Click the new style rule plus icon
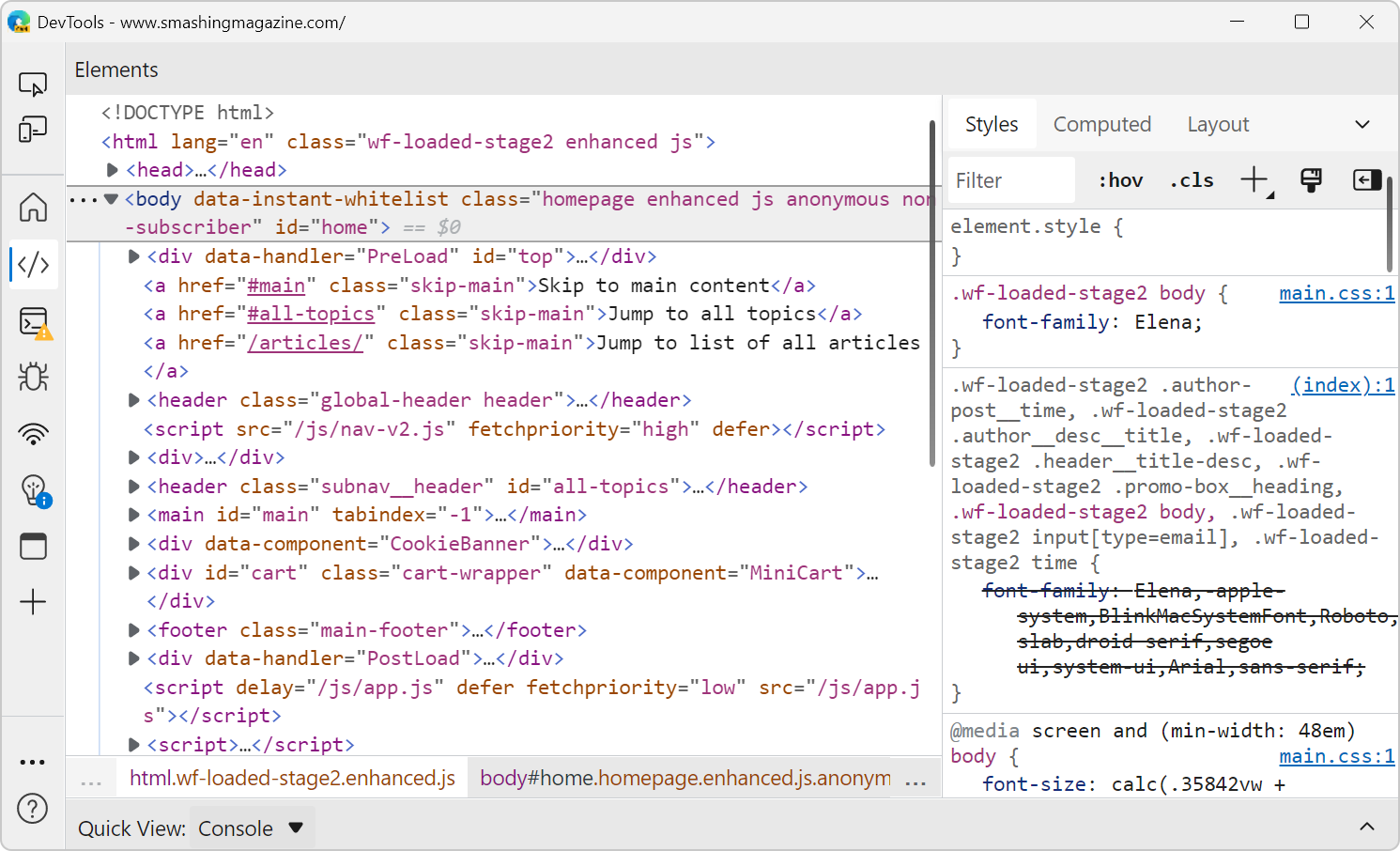The image size is (1400, 851). pyautogui.click(x=1254, y=179)
